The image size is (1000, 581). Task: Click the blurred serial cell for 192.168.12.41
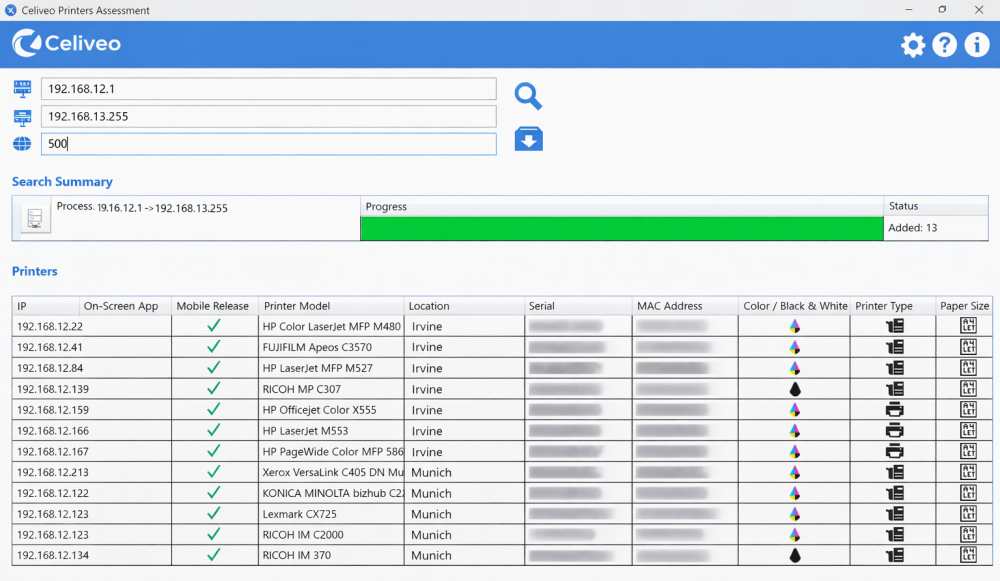pyautogui.click(x=578, y=347)
